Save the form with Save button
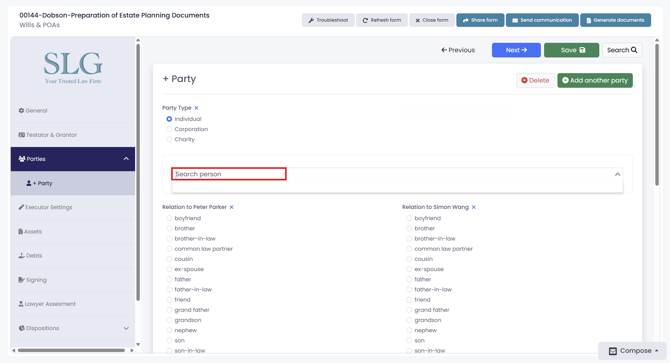Screen dimensions: 670x363 pyautogui.click(x=571, y=50)
